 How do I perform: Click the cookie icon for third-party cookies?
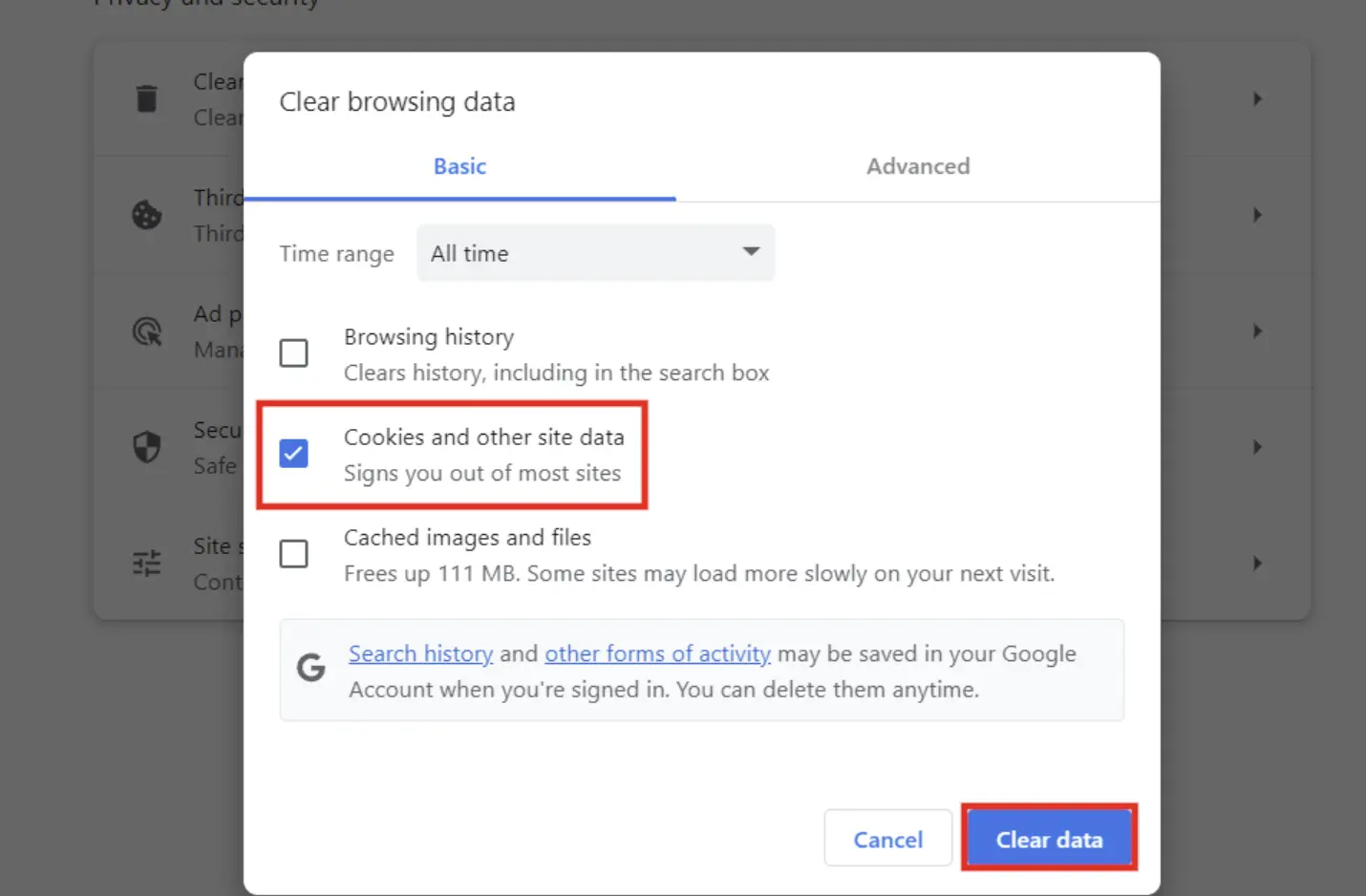[146, 215]
